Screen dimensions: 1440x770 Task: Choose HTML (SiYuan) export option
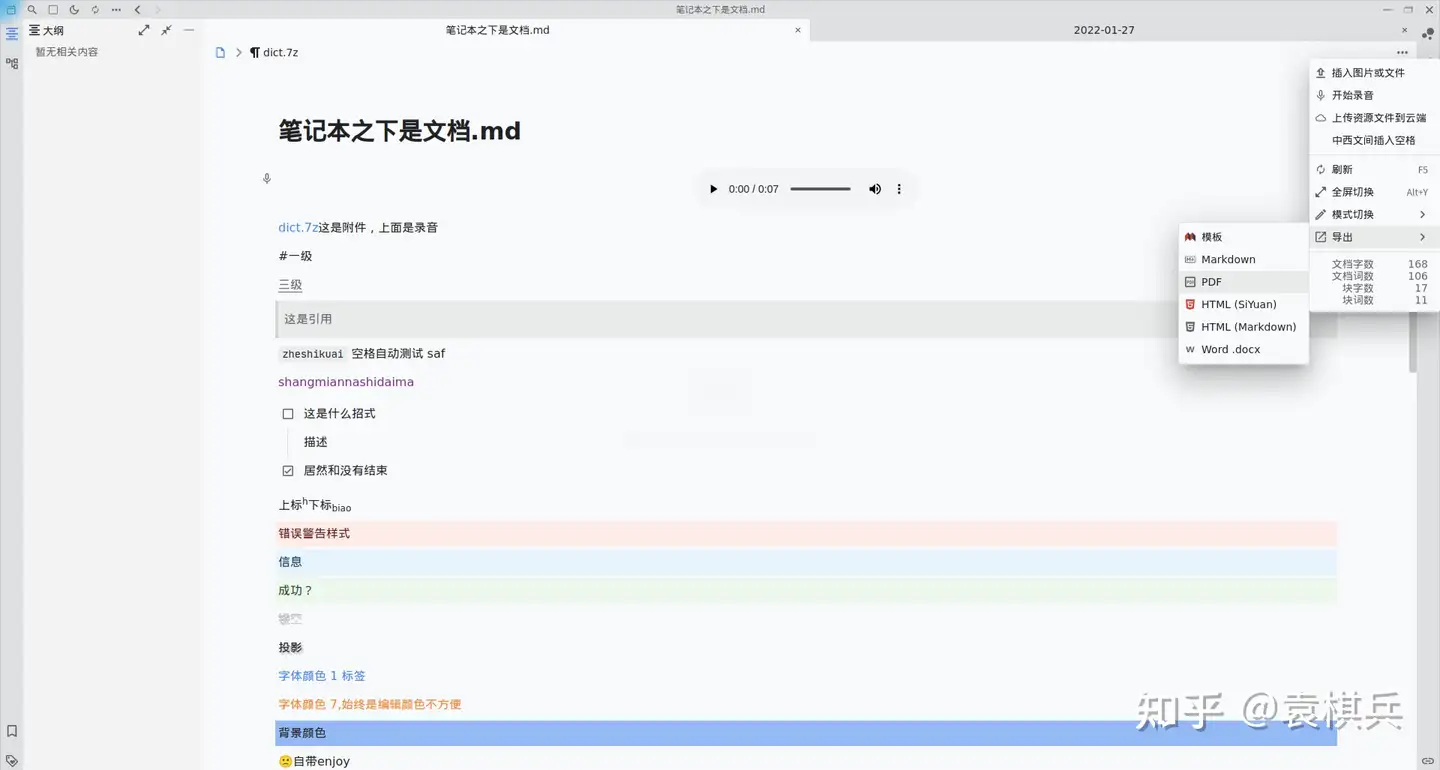pos(1244,304)
